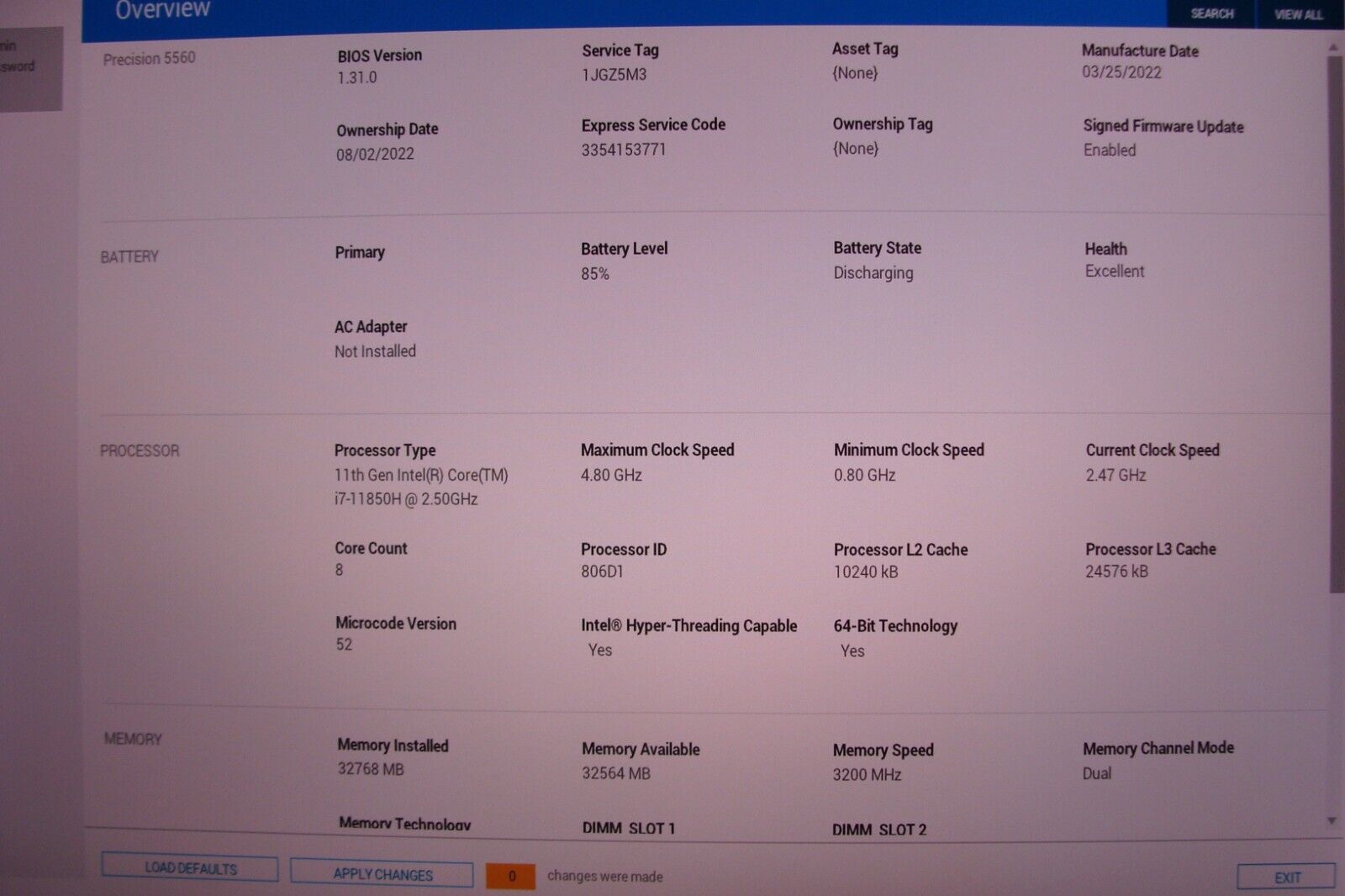The image size is (1345, 896).
Task: Select Processor Type i7-11850H text
Action: pyautogui.click(x=406, y=499)
